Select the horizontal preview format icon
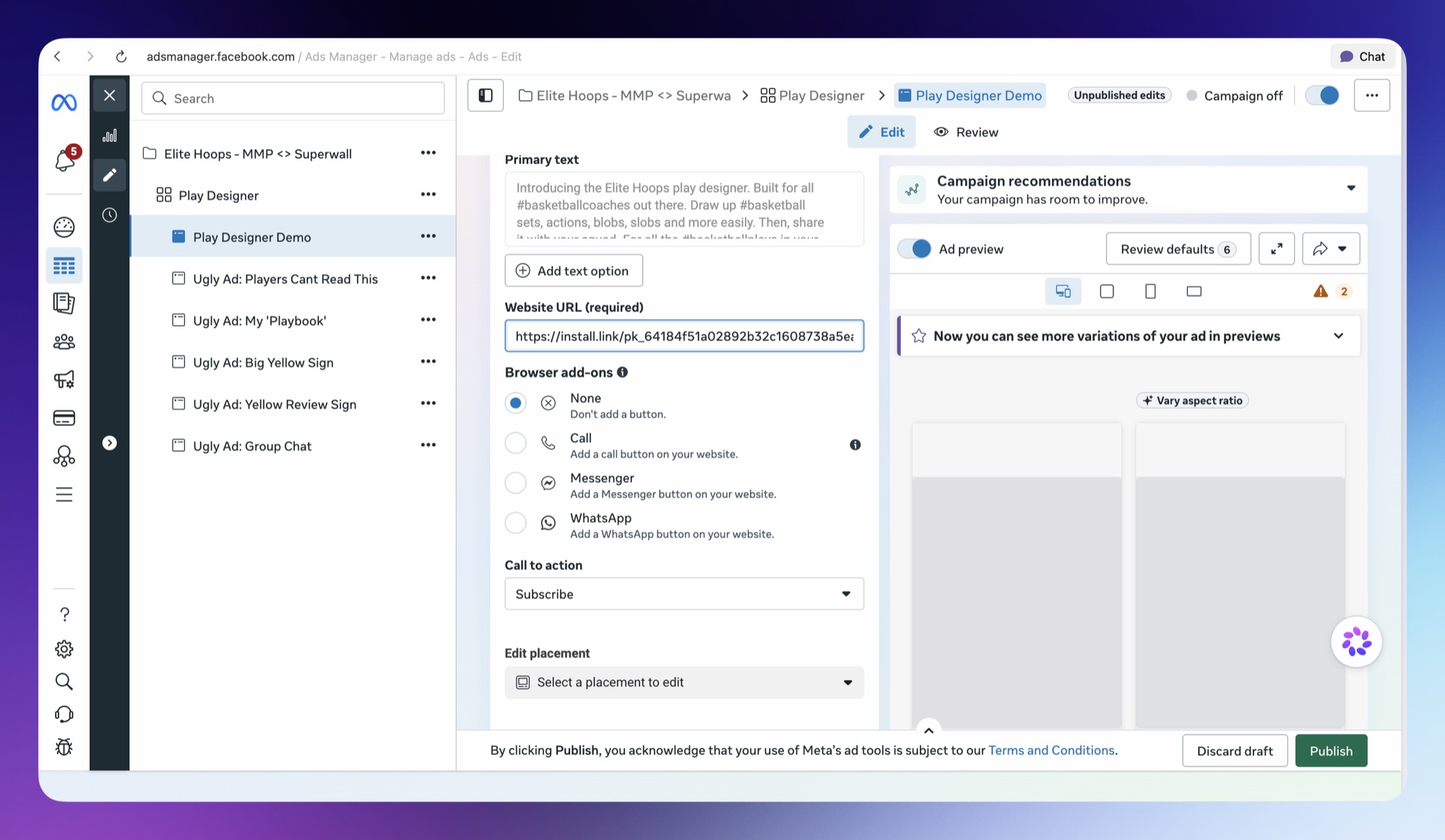 point(1194,291)
